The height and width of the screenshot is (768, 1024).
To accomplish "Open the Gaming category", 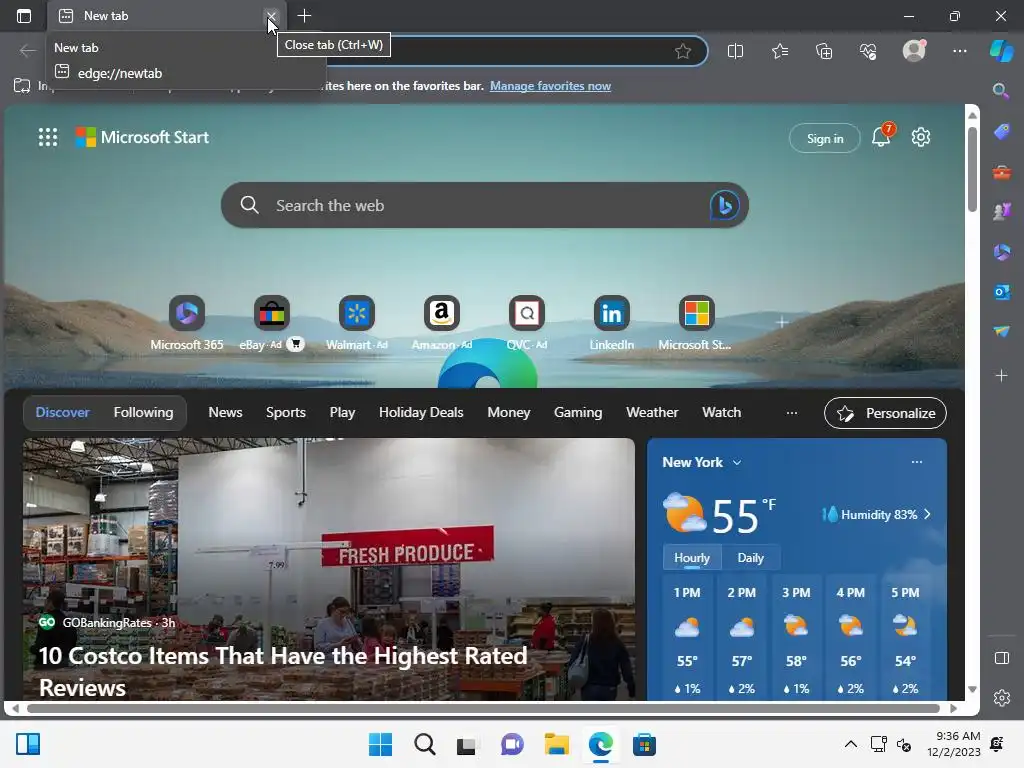I will click(578, 413).
